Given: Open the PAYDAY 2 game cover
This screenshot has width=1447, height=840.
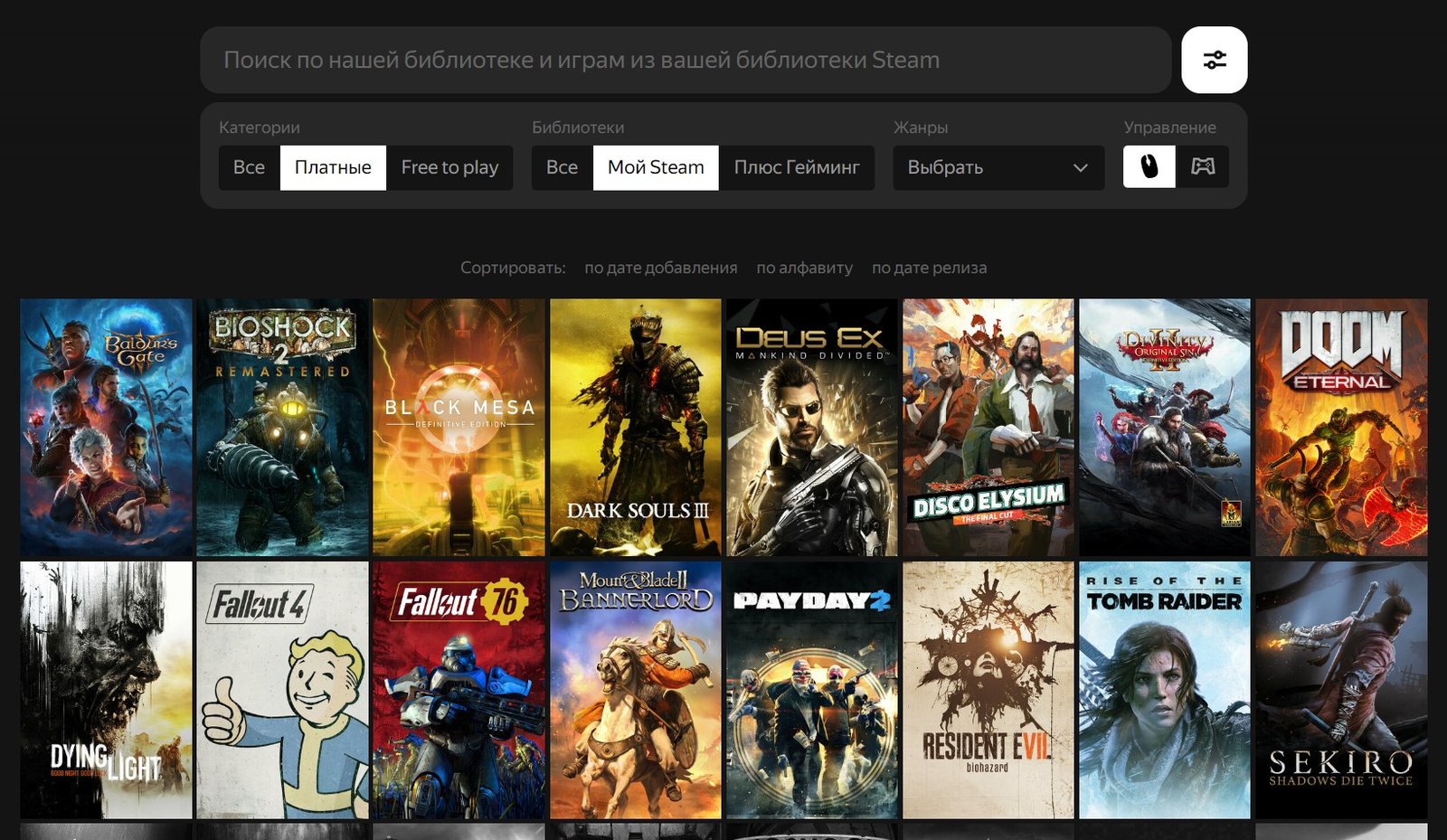Looking at the screenshot, I should (812, 690).
